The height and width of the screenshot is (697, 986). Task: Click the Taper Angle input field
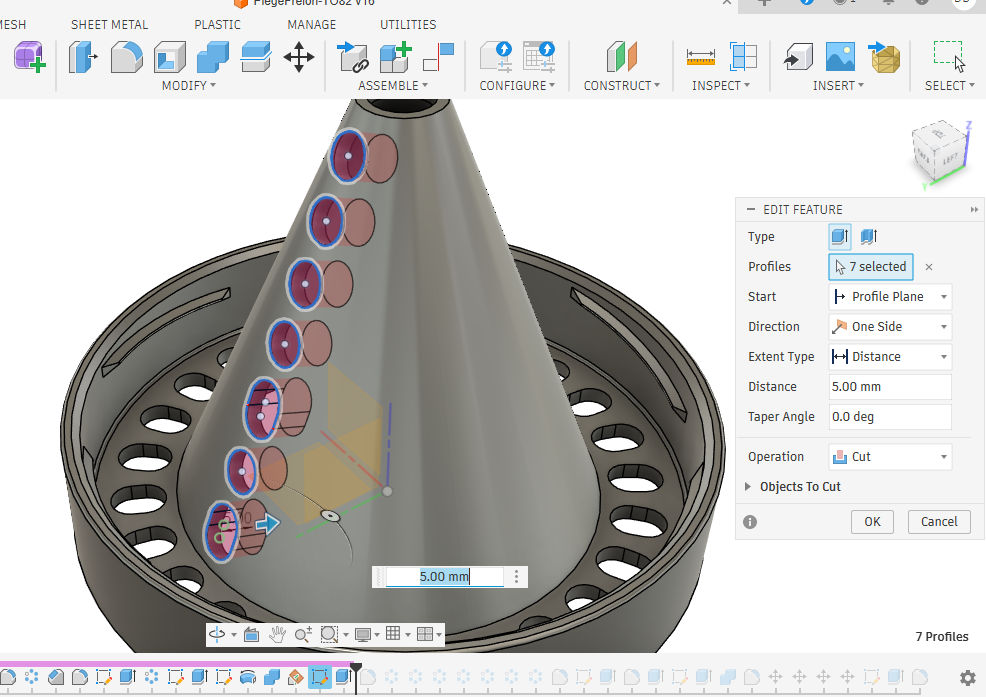click(889, 417)
